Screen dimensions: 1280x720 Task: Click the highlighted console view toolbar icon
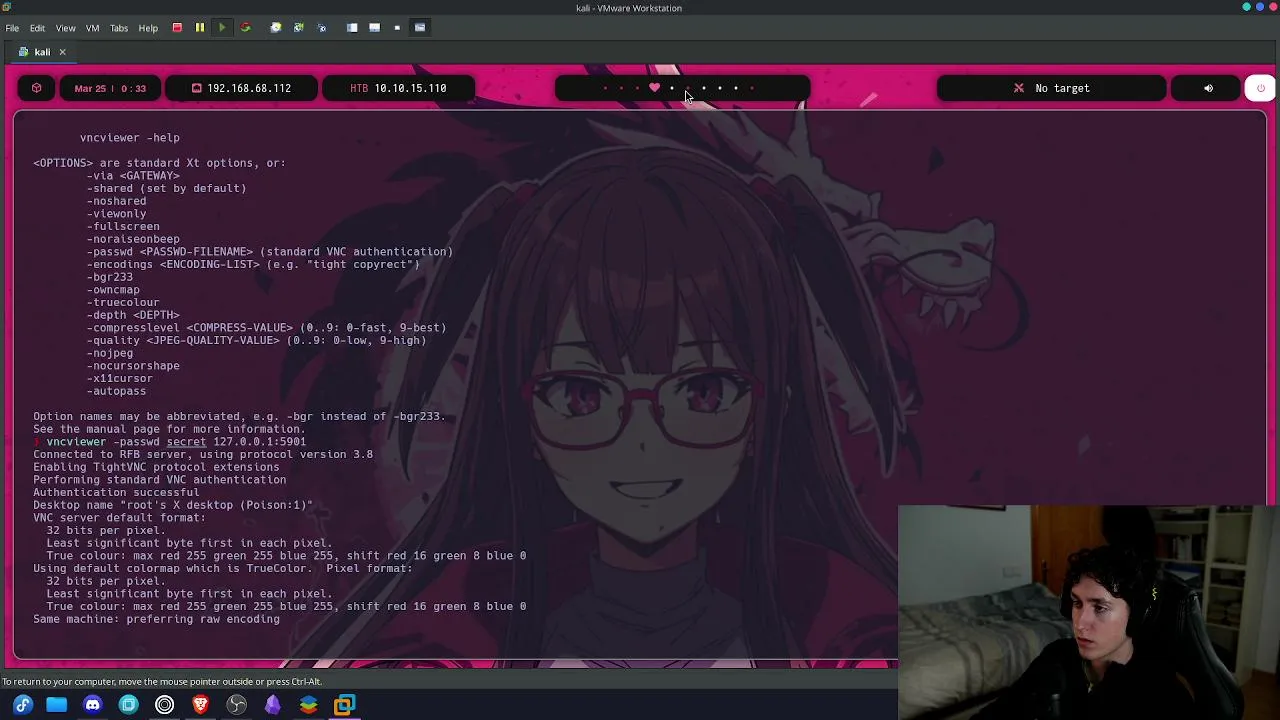point(420,28)
